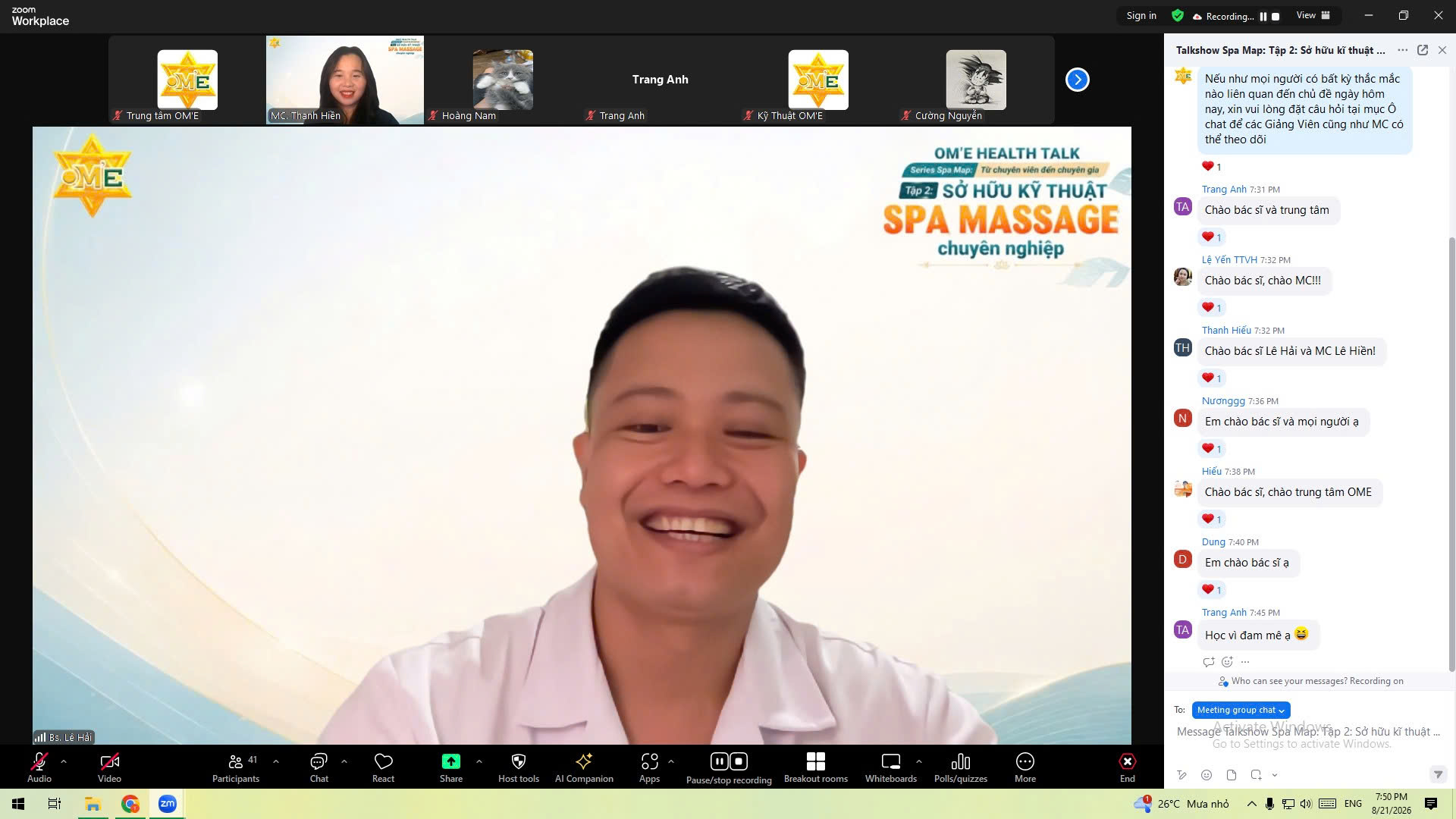Attach a file in chat
This screenshot has width=1456, height=819.
(x=1232, y=775)
